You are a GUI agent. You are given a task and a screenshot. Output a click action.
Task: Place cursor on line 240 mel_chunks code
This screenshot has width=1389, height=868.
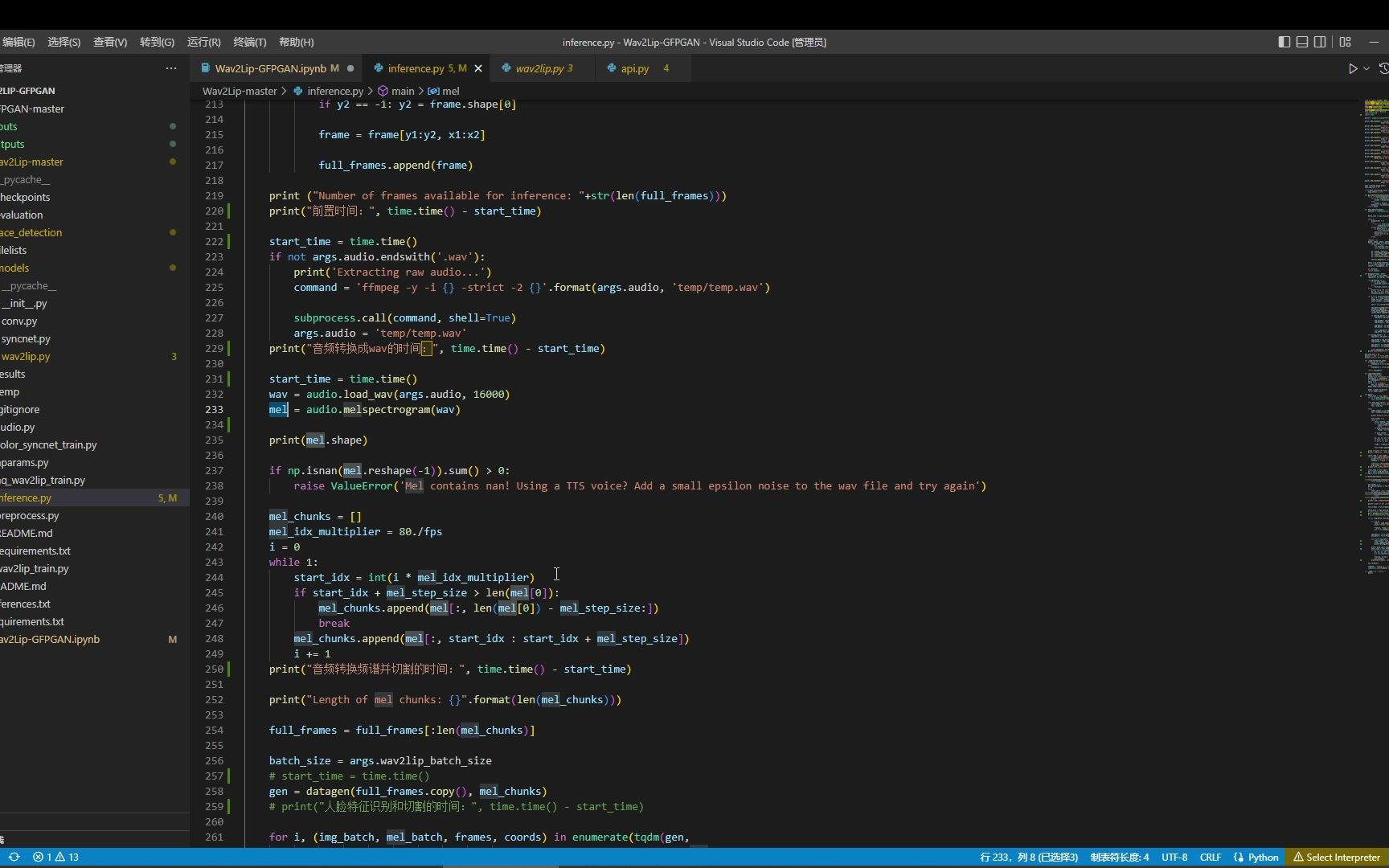tap(315, 516)
